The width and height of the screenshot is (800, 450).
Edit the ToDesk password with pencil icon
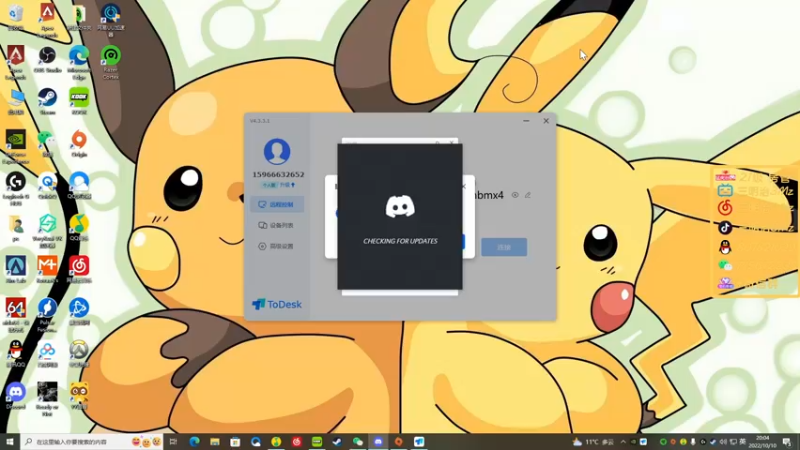click(x=528, y=195)
